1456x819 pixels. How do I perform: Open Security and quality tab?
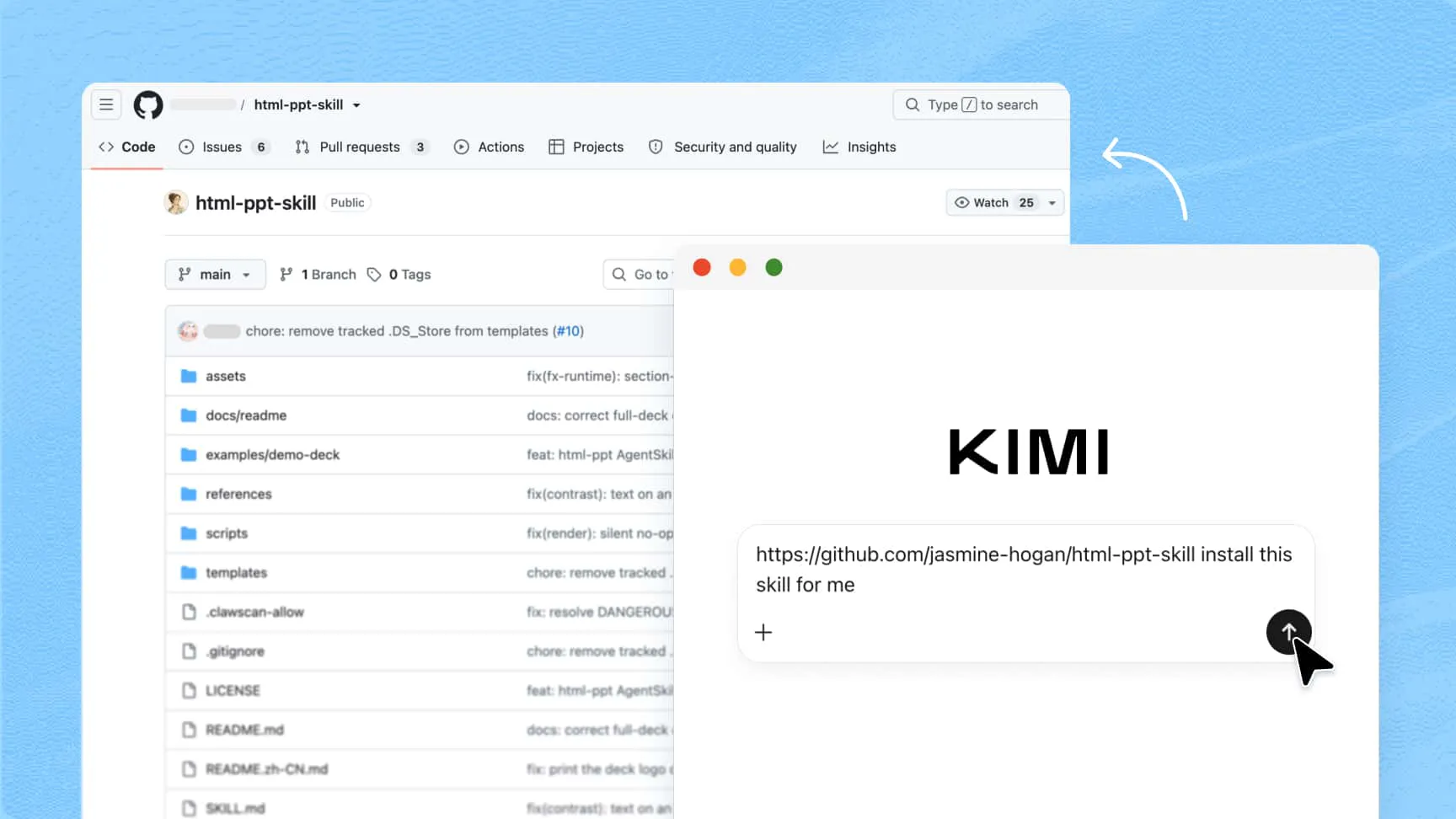(723, 147)
